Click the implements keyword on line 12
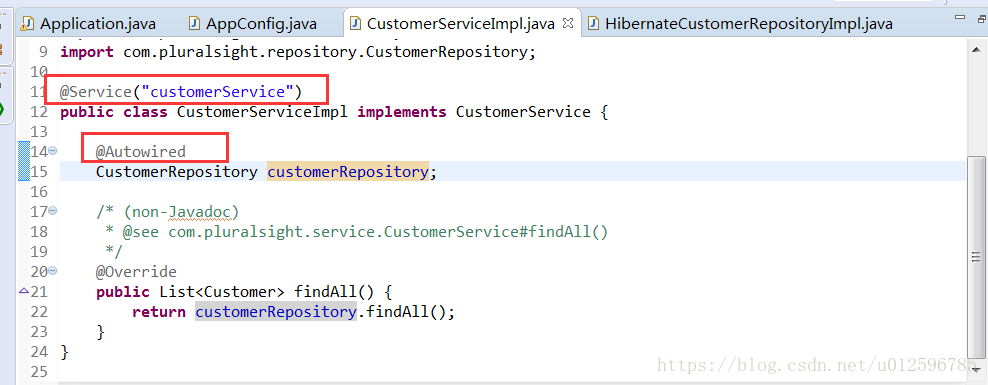Image resolution: width=988 pixels, height=385 pixels. tap(402, 112)
